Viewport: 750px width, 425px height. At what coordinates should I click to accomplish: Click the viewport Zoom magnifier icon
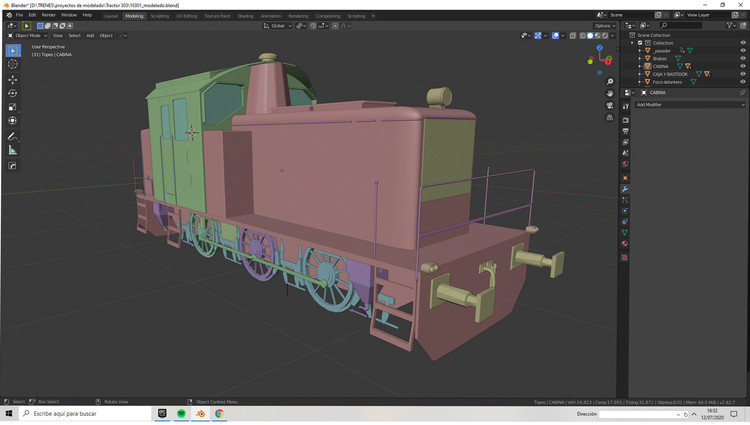point(610,82)
